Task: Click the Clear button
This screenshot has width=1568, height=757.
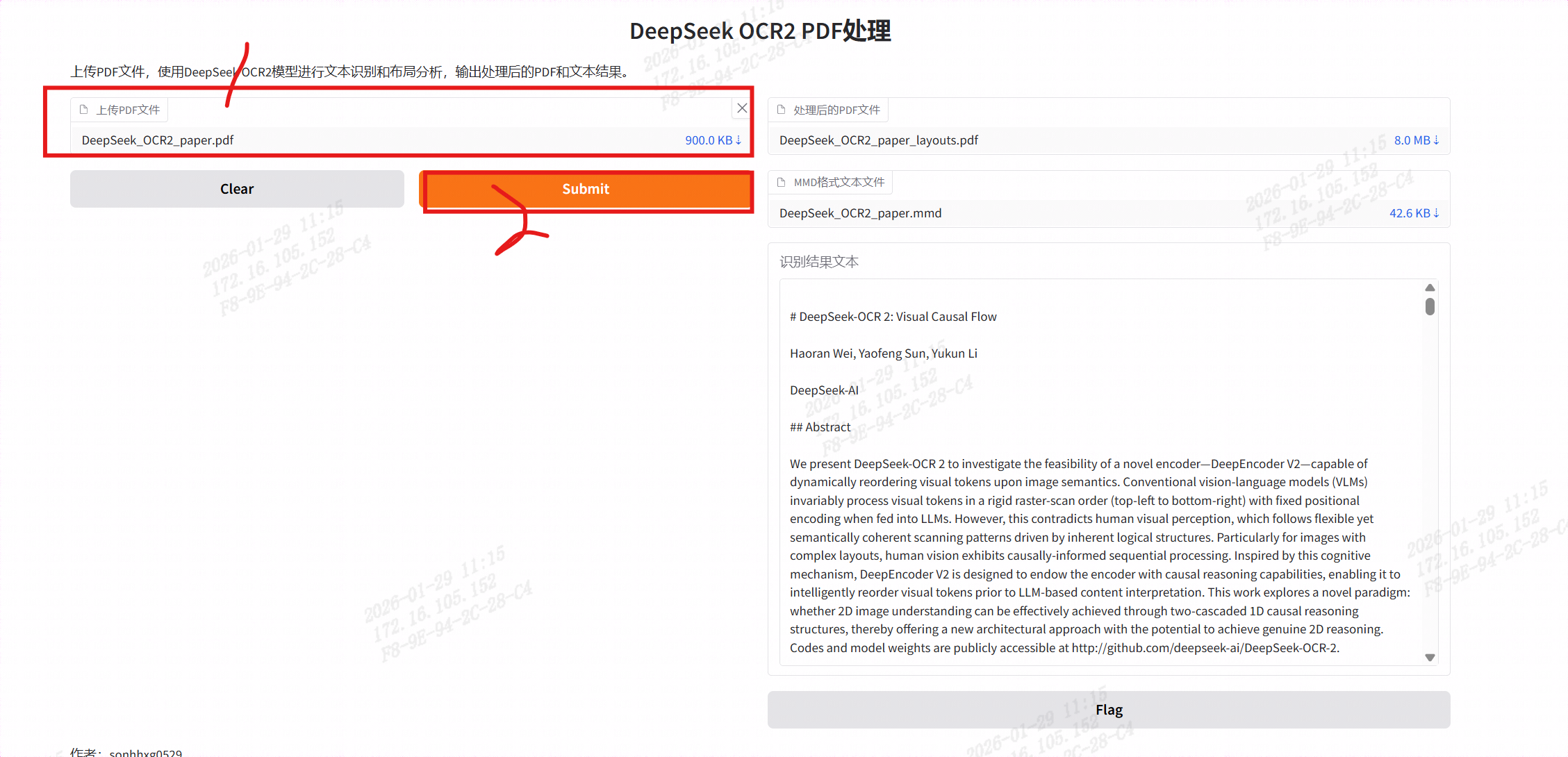Action: (x=237, y=189)
